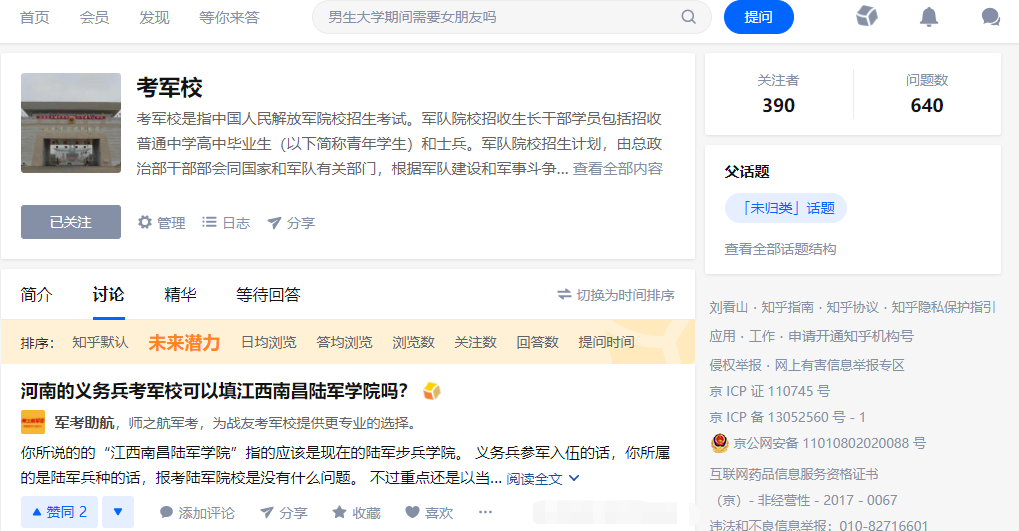Open 知乎协议 footer link
Screen dimensions: 1019x531
[852, 307]
